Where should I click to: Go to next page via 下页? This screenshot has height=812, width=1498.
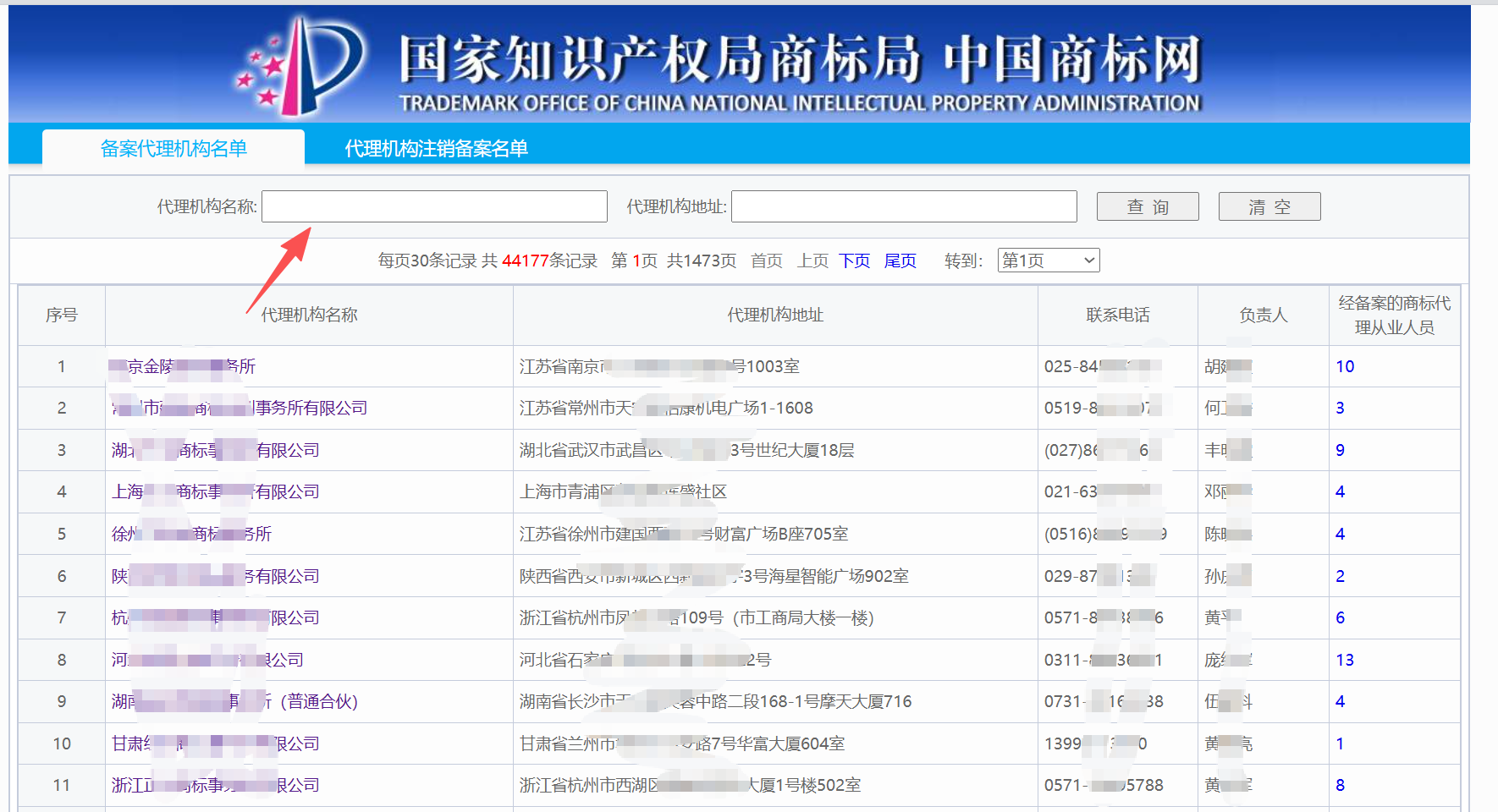click(855, 261)
